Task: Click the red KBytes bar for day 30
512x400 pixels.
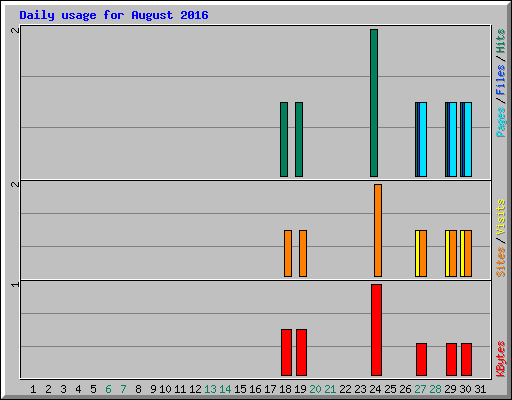Action: tap(466, 360)
